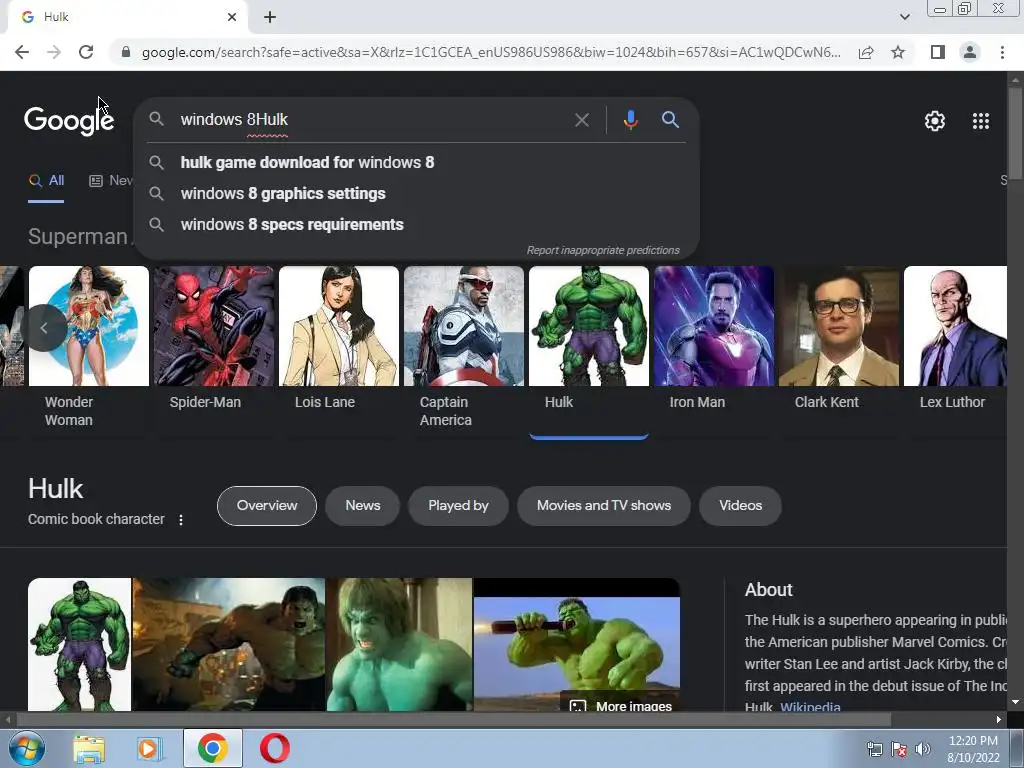Click the forward navigation arrow
Screen dimensions: 1024x768
tap(54, 52)
